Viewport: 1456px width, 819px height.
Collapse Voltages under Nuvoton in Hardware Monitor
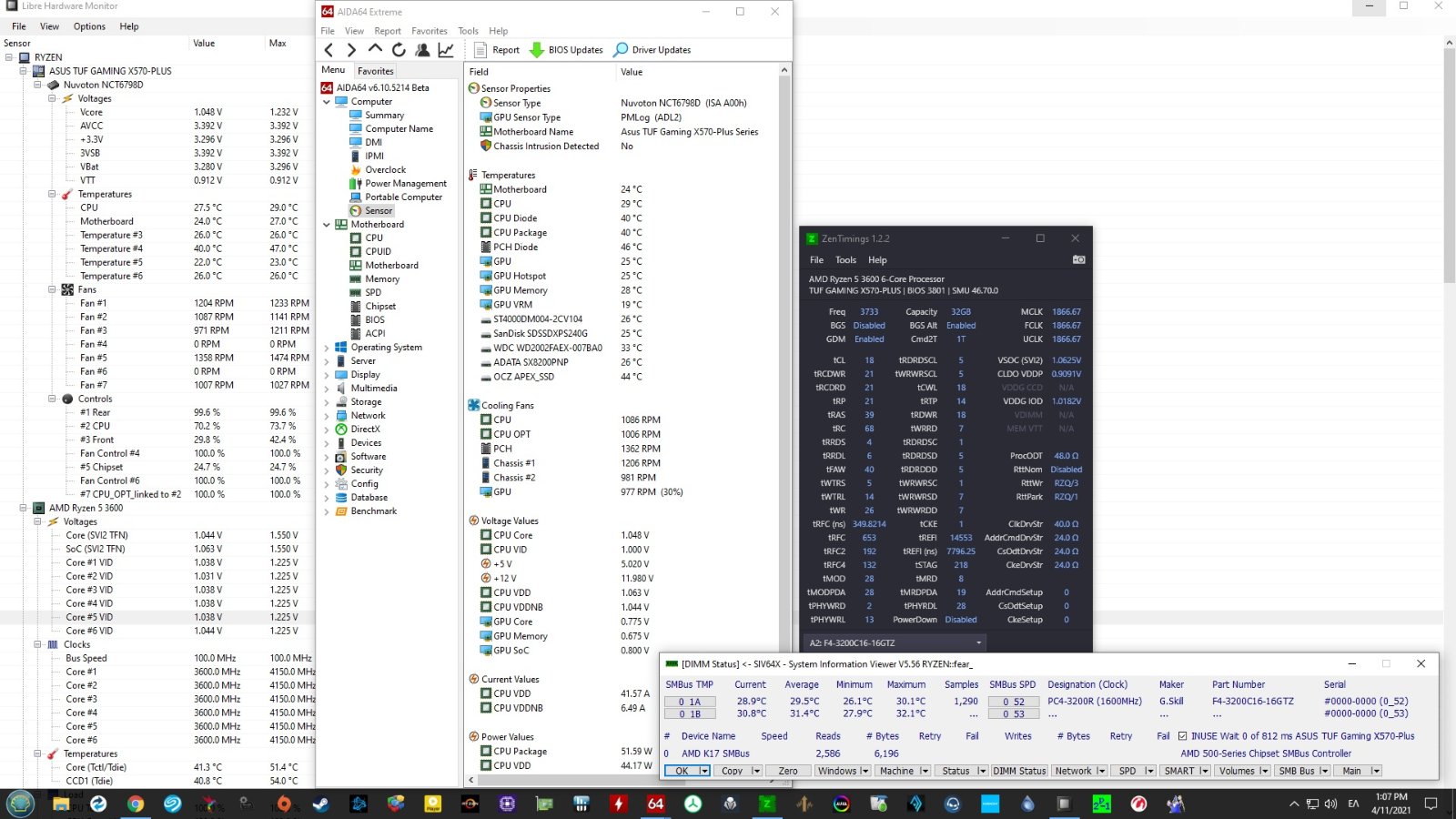click(x=52, y=98)
